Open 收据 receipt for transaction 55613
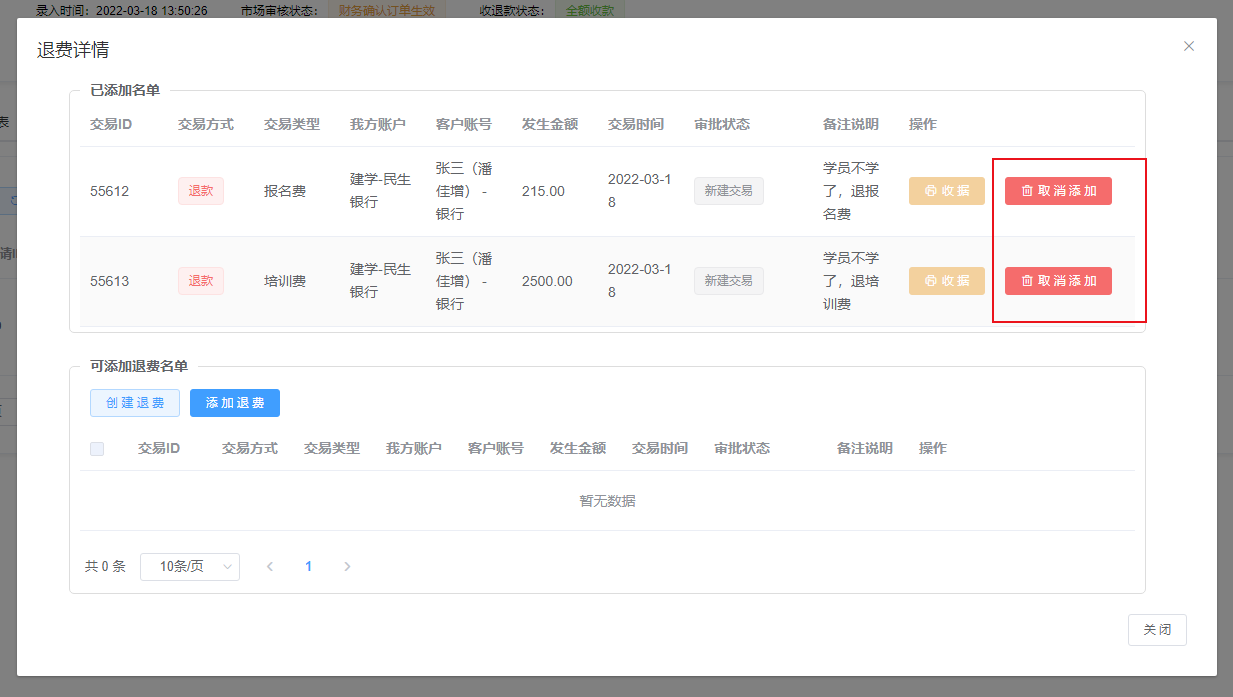This screenshot has width=1233, height=697. pyautogui.click(x=946, y=281)
